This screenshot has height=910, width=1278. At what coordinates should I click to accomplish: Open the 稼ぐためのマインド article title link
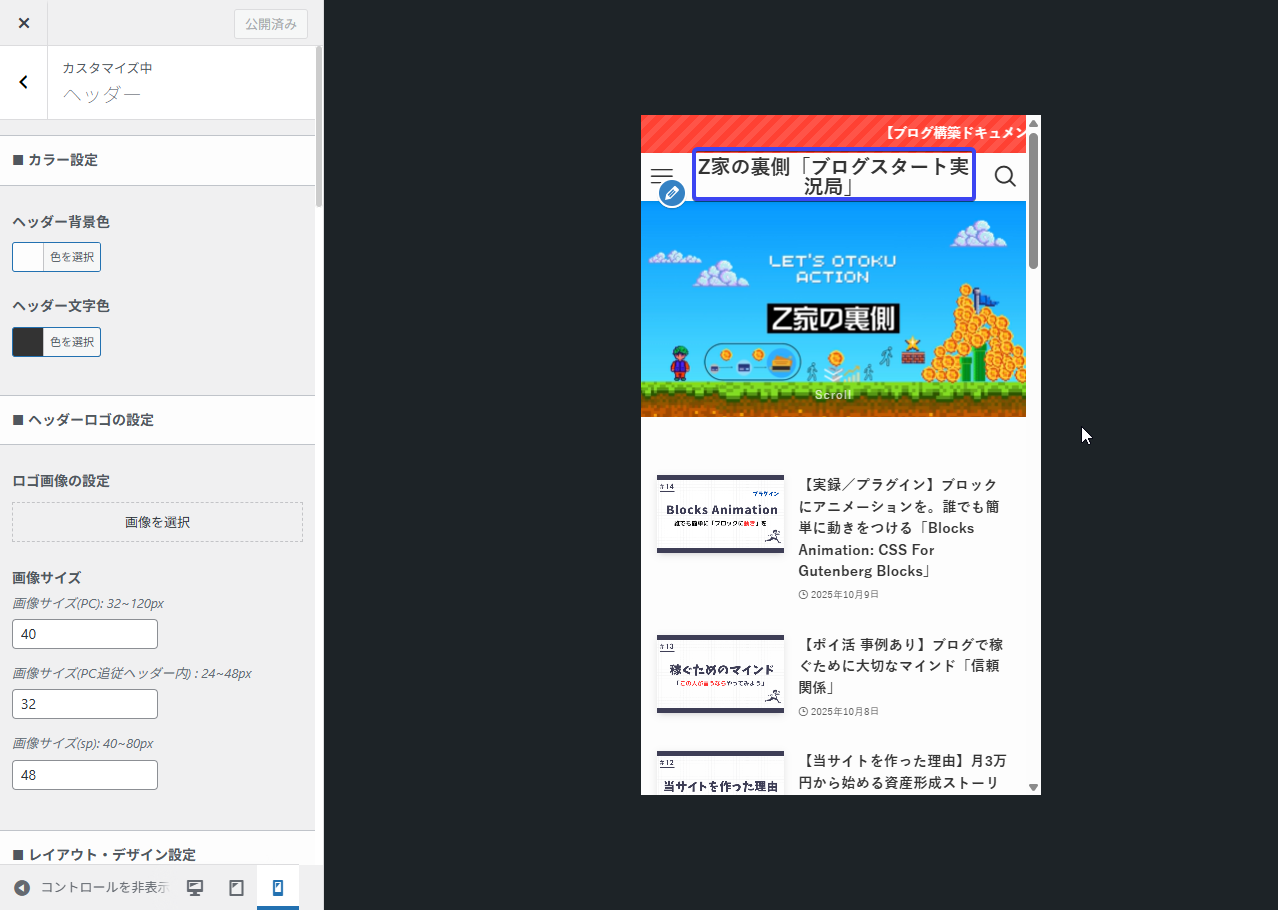tap(900, 666)
